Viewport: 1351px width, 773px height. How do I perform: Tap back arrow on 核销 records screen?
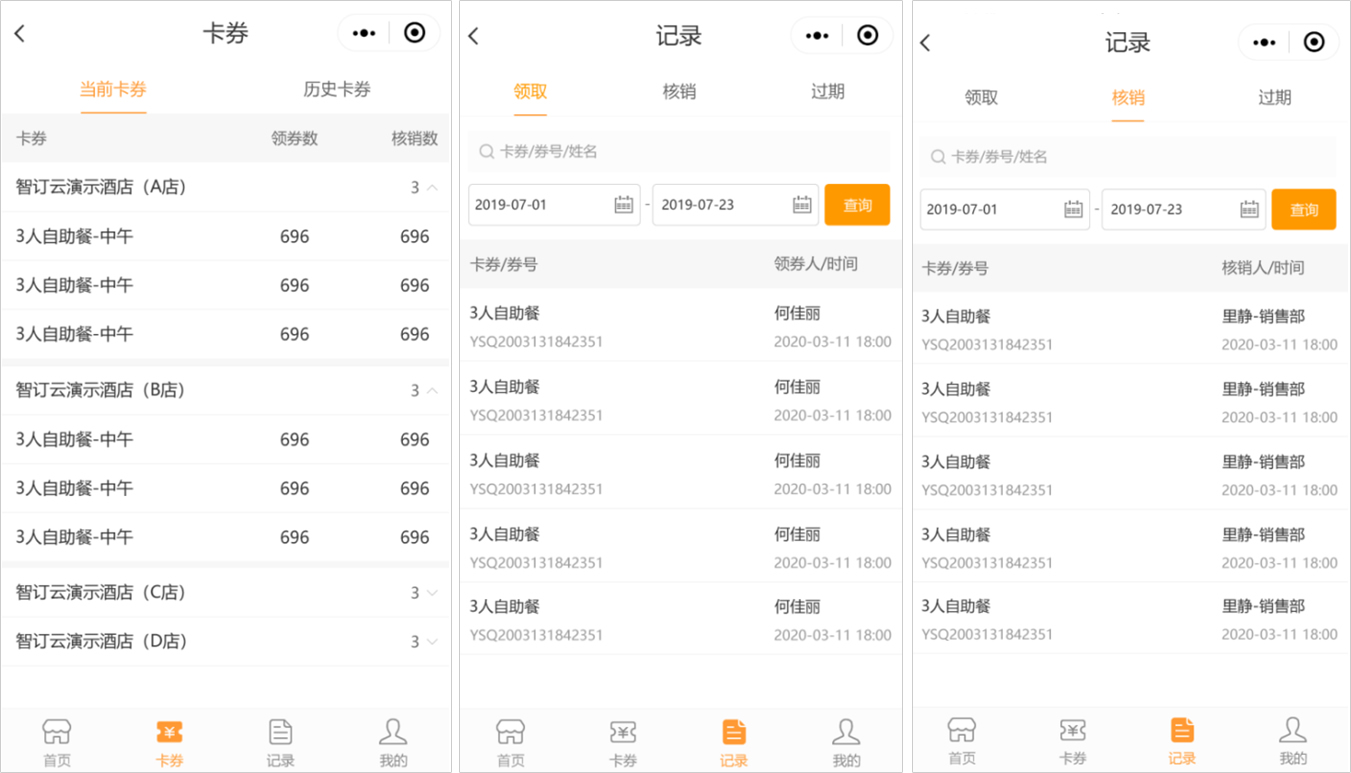click(x=925, y=43)
